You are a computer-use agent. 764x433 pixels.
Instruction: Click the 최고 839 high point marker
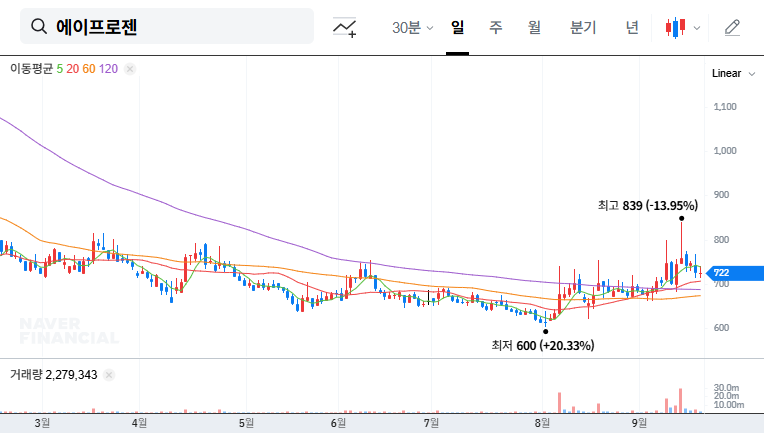click(x=681, y=218)
